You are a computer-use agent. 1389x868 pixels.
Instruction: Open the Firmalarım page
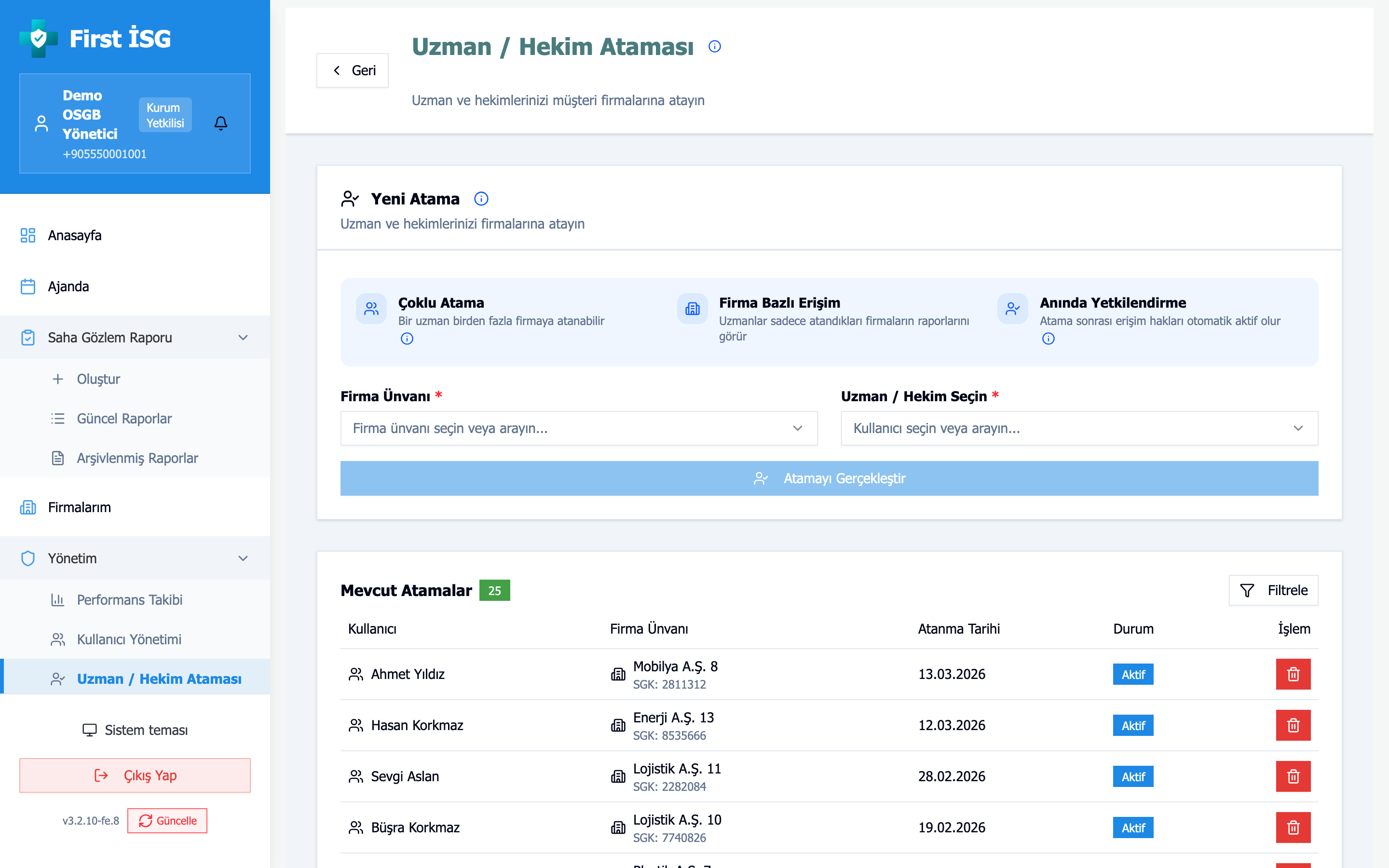[x=79, y=507]
